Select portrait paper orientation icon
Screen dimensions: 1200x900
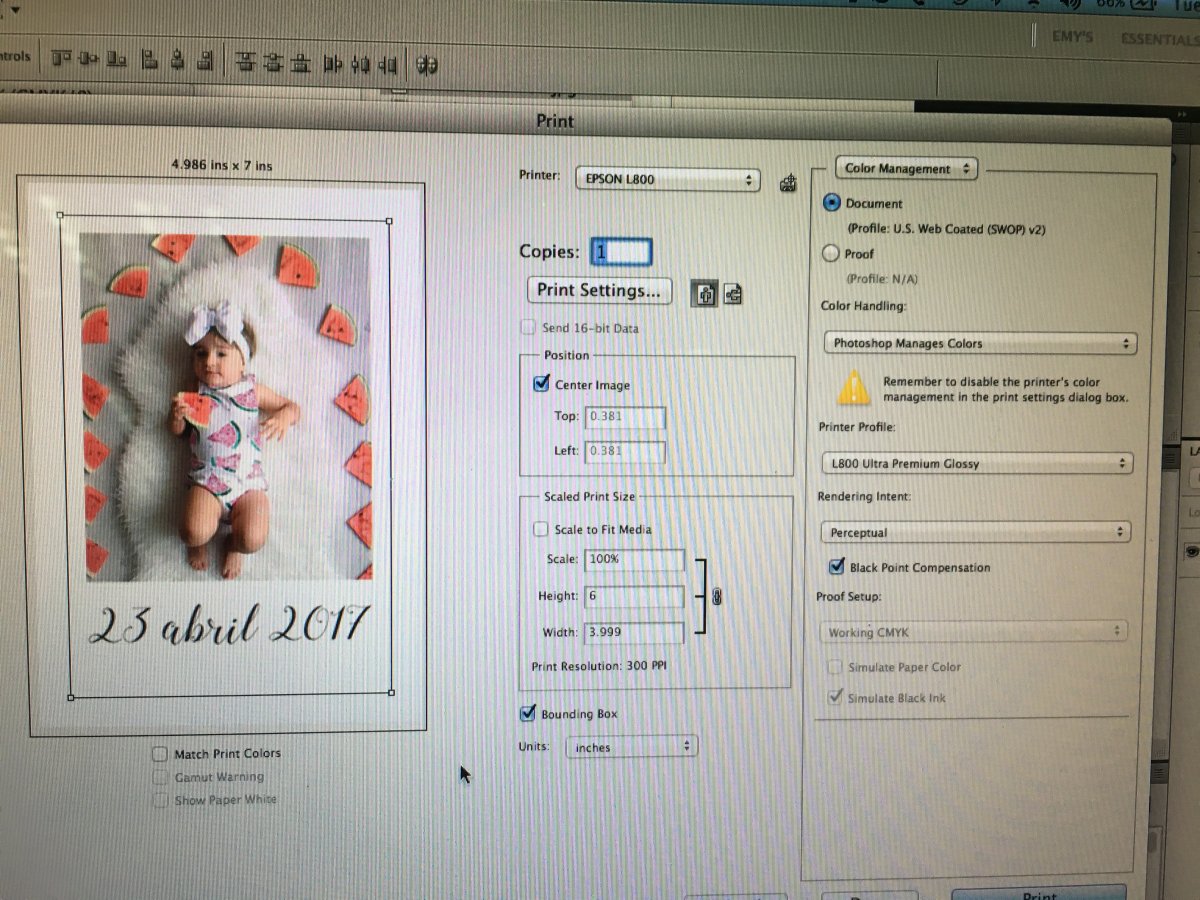706,294
